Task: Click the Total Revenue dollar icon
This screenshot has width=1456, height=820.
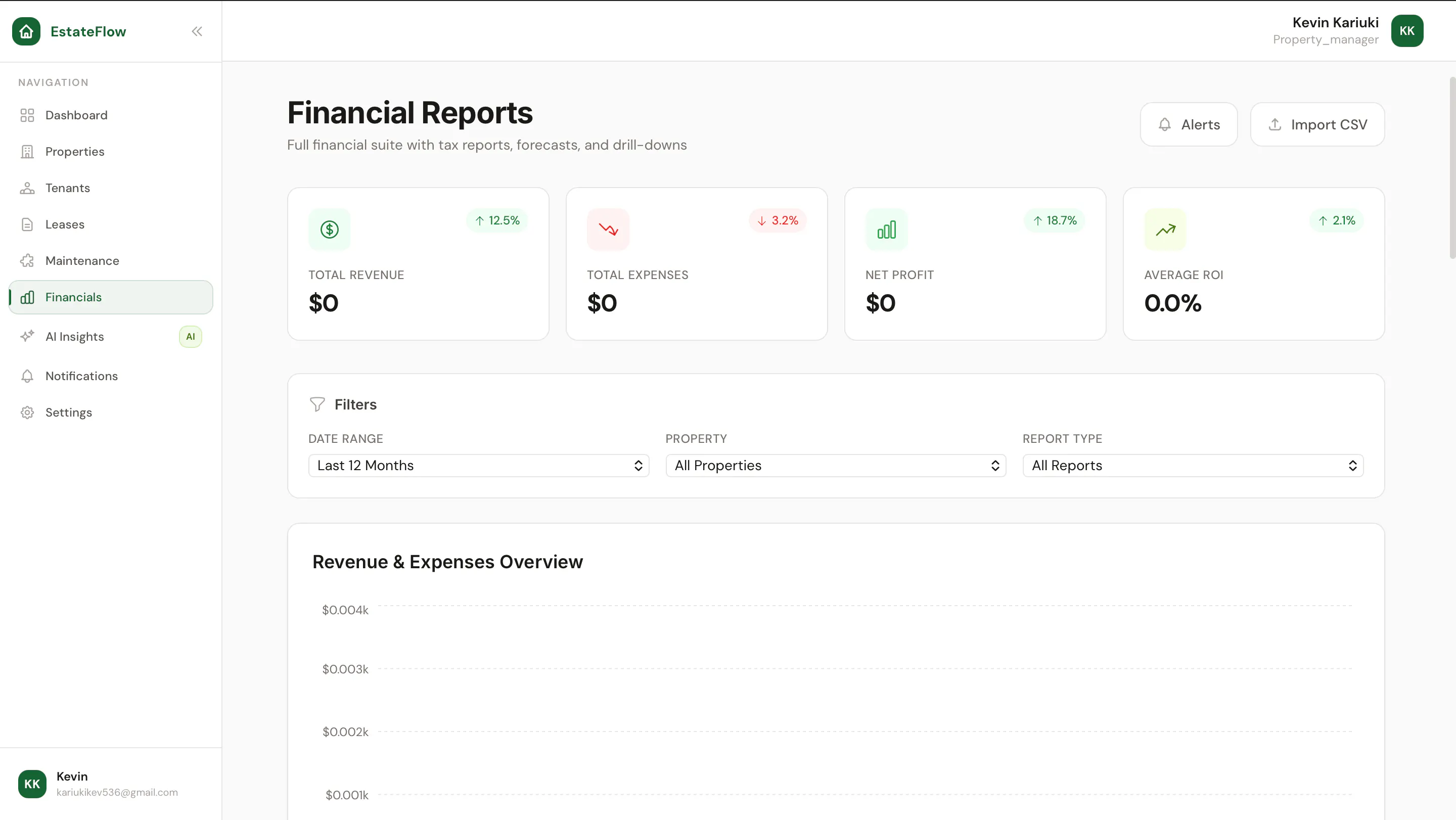Action: 330,230
